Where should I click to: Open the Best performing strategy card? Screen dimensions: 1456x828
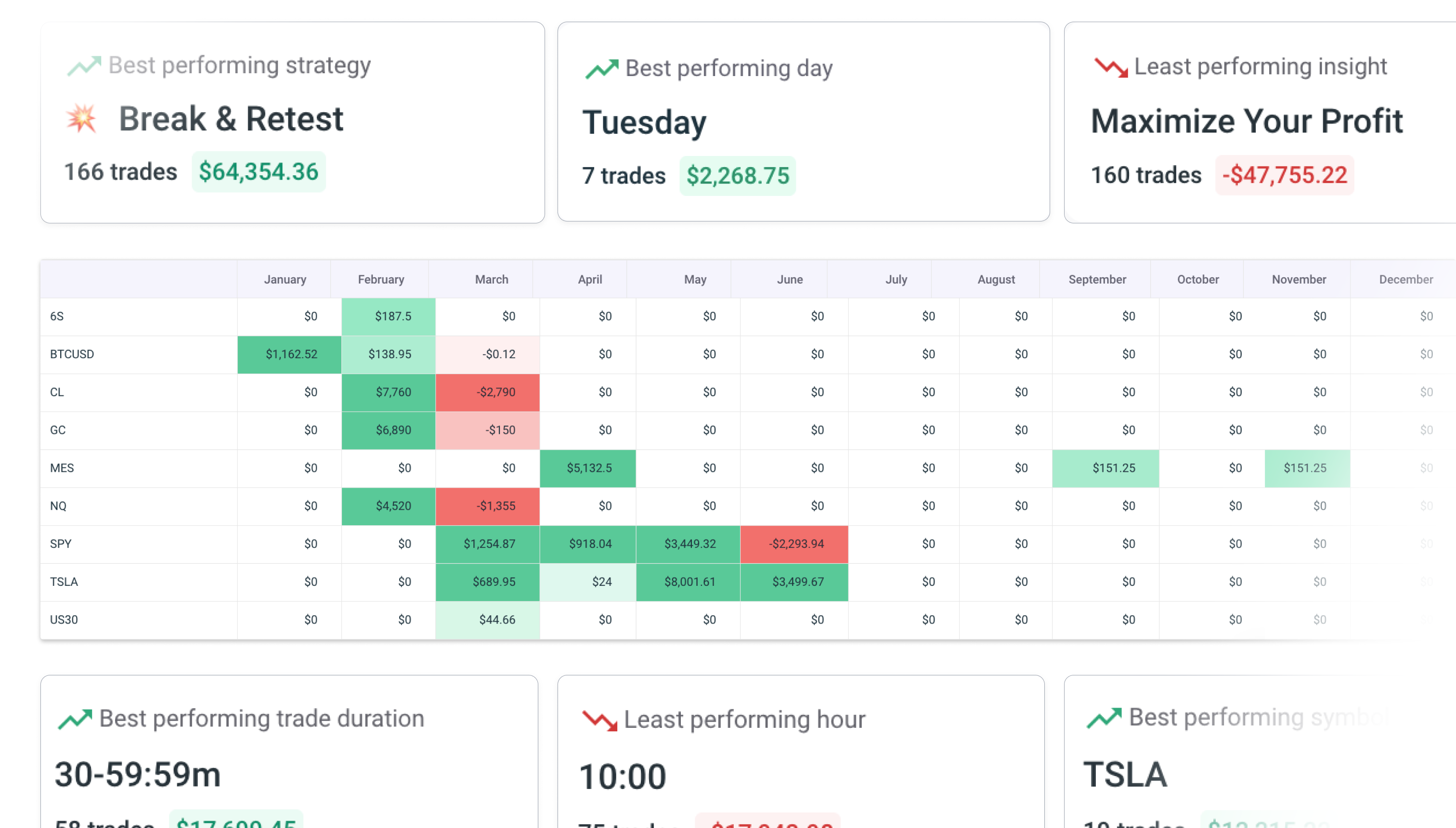pyautogui.click(x=292, y=122)
